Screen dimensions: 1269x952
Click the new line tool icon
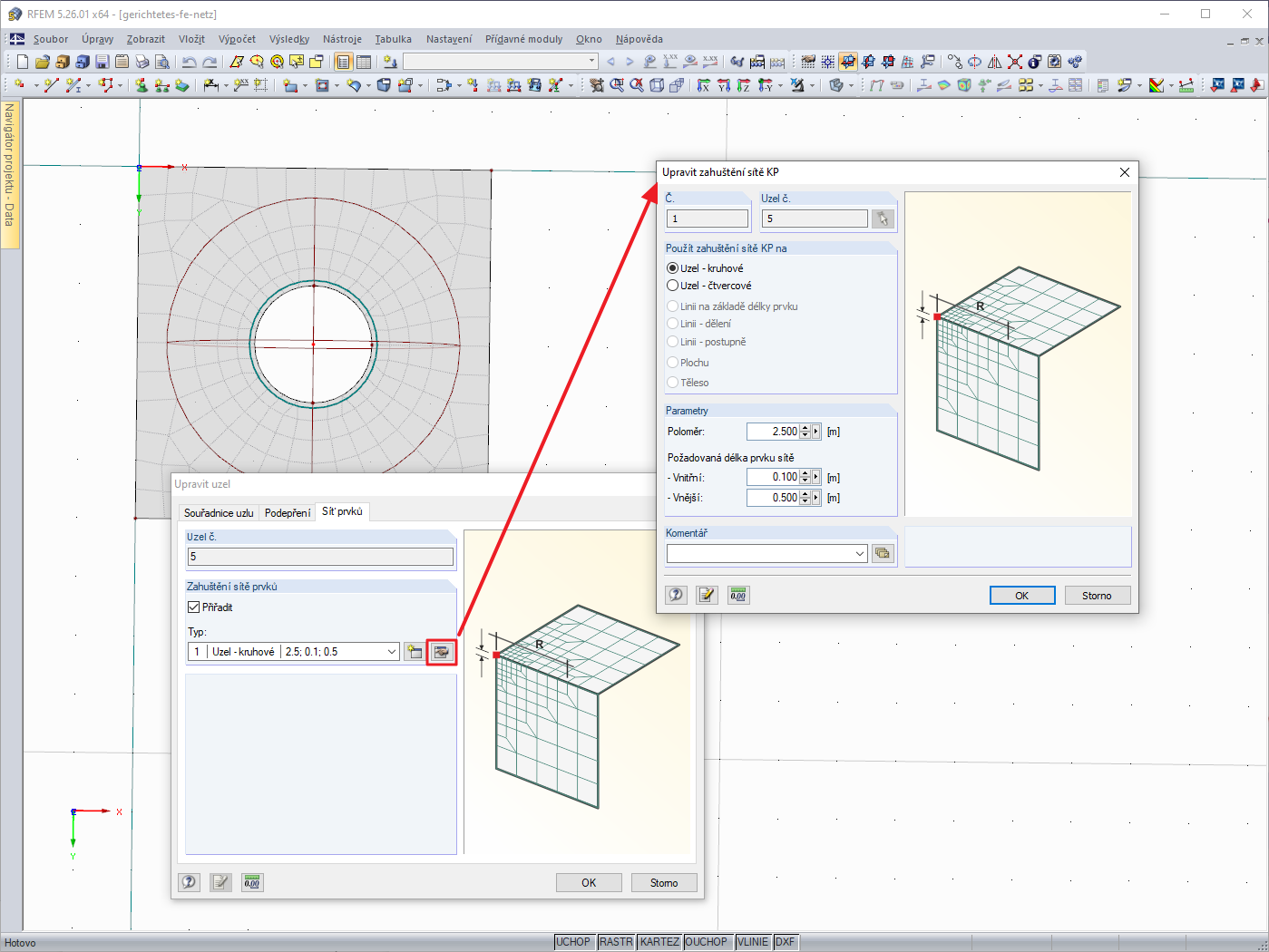click(51, 85)
